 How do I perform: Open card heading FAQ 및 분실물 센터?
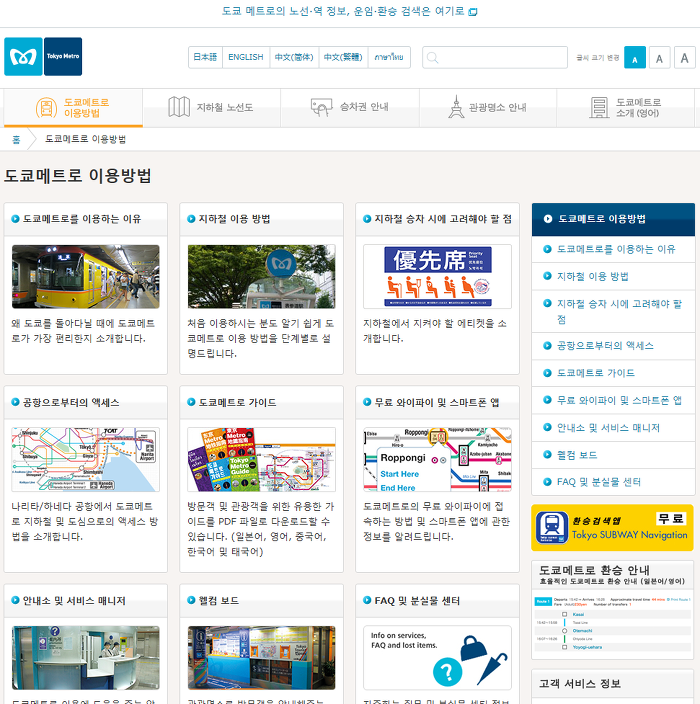417,601
